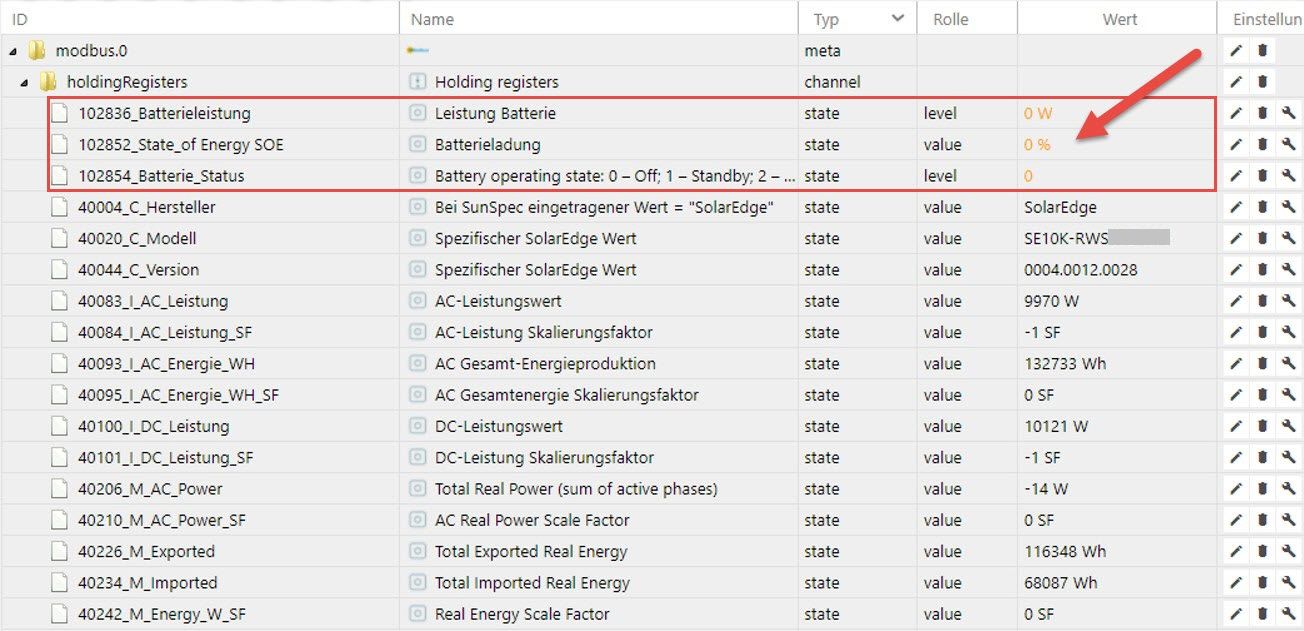The height and width of the screenshot is (631, 1304).
Task: Click the 0 % Batterieladung value
Action: pyautogui.click(x=1037, y=144)
